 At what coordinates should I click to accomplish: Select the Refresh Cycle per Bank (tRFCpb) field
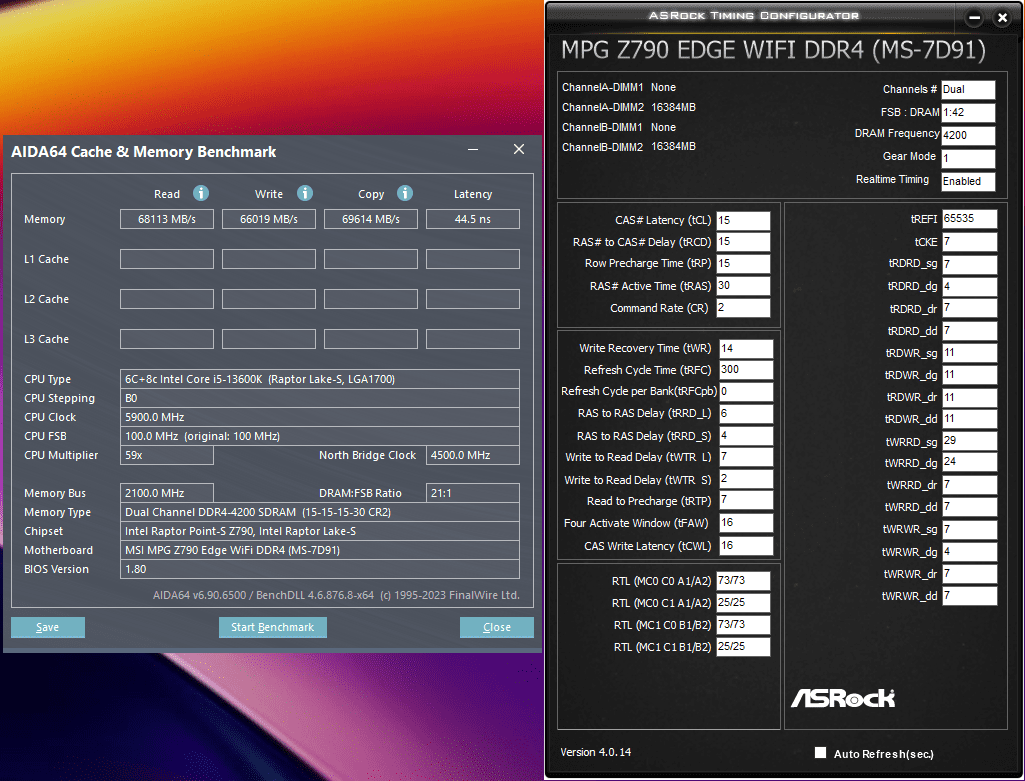coord(746,391)
